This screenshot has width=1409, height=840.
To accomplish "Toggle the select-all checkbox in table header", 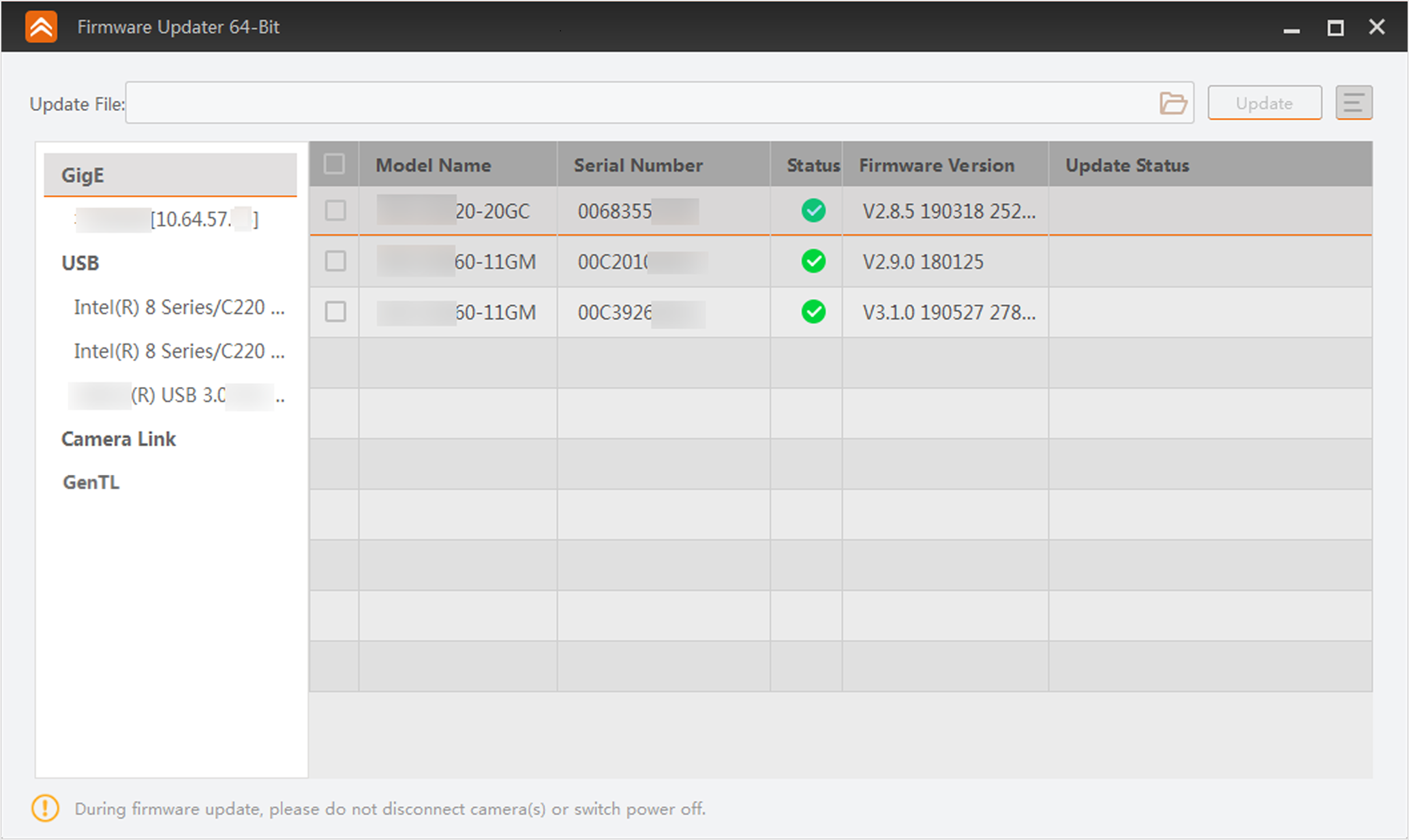I will [x=334, y=164].
